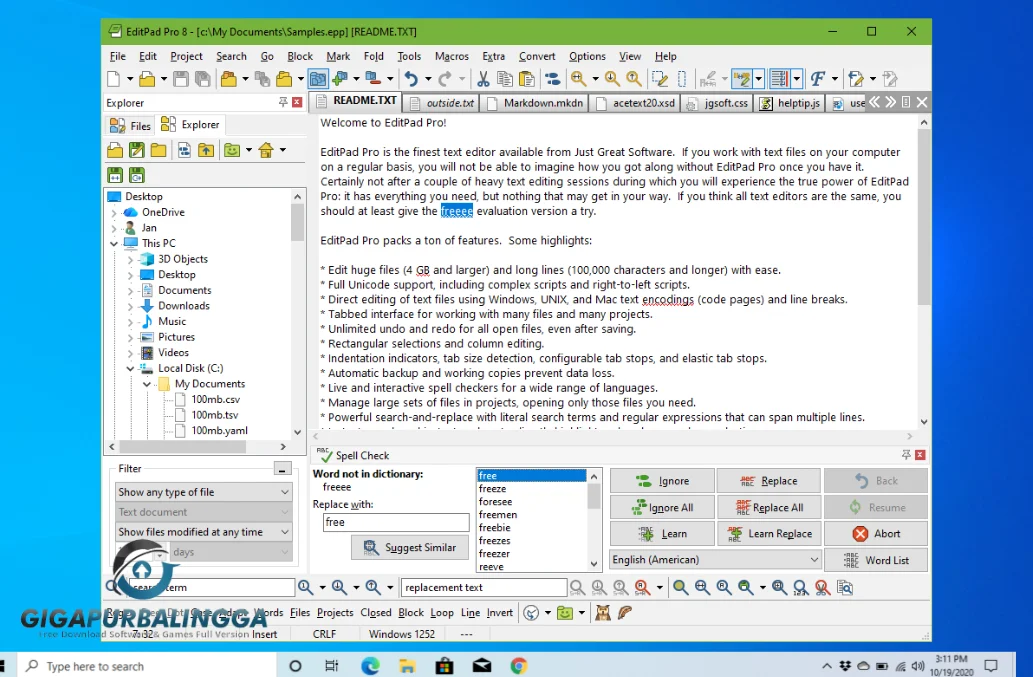Viewport: 1033px width, 677px height.
Task: Toggle the Closed search option
Action: pos(376,612)
